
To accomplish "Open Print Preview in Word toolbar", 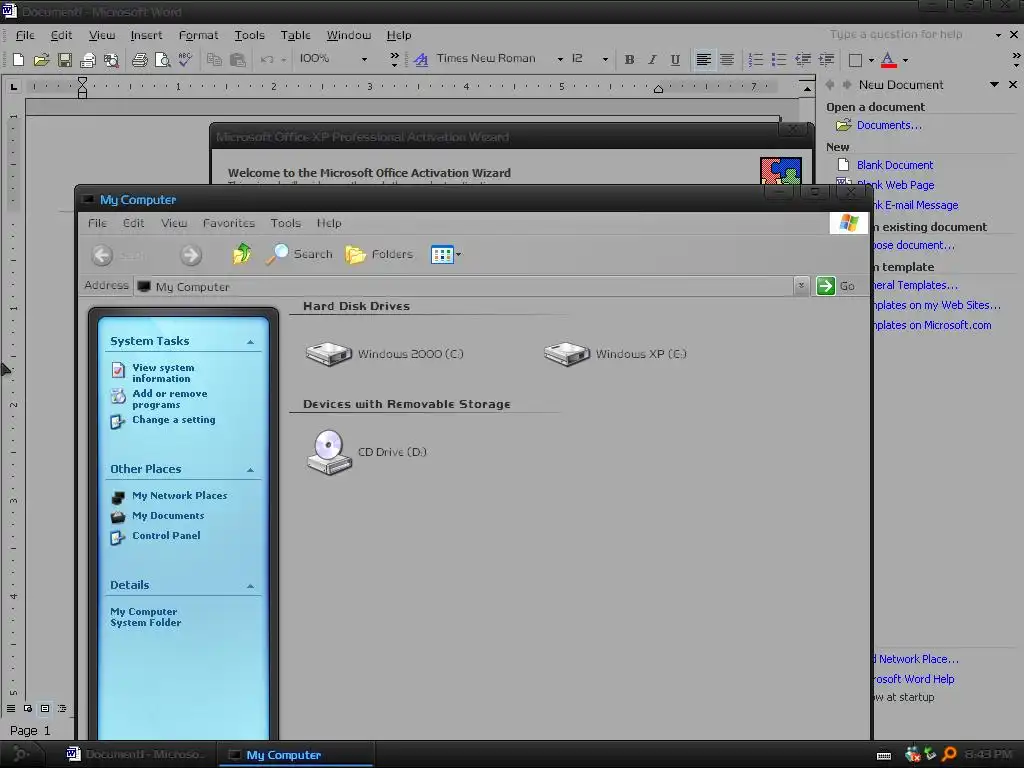I will pos(162,60).
